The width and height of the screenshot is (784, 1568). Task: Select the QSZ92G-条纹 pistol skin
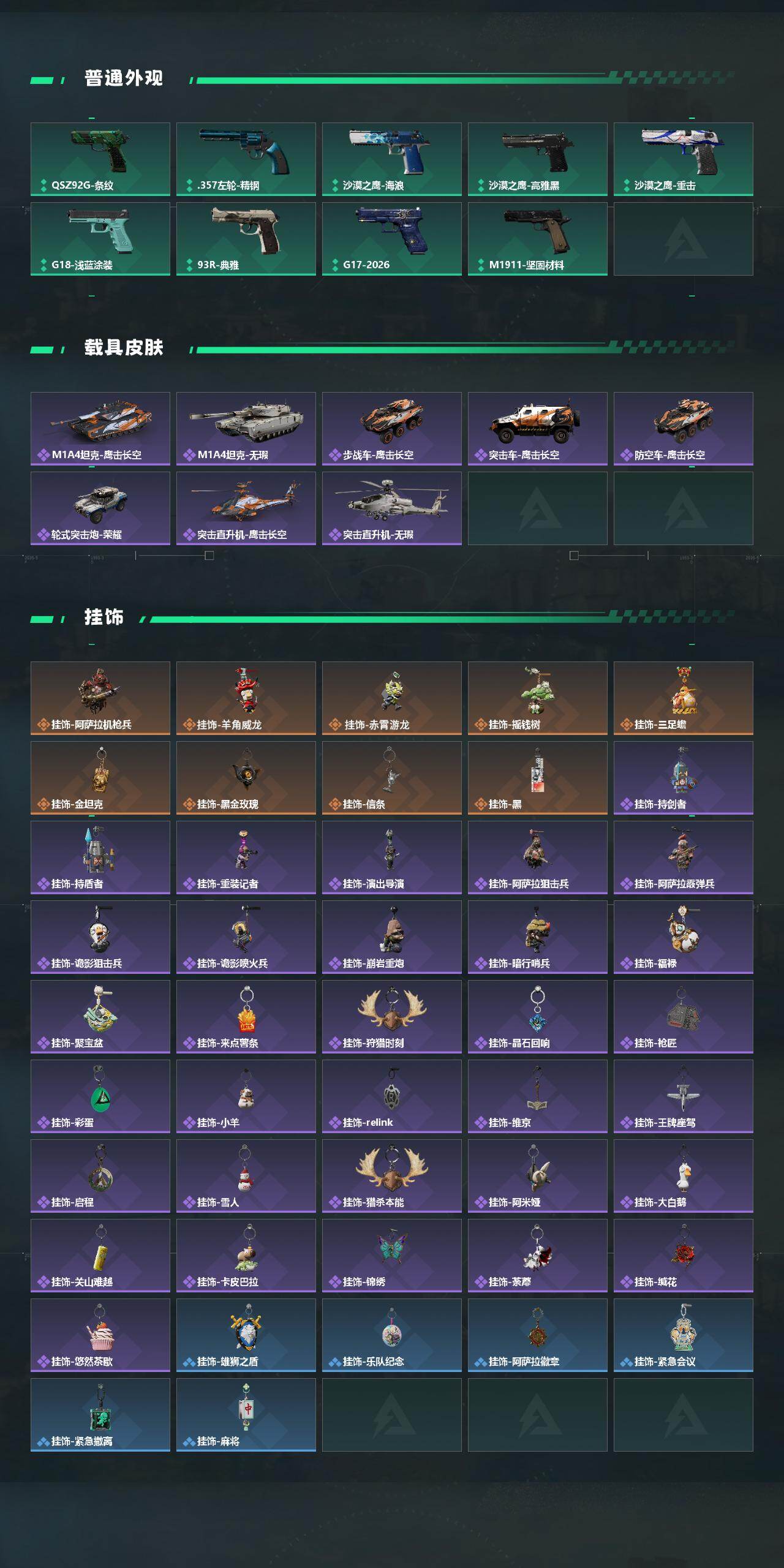[100, 159]
